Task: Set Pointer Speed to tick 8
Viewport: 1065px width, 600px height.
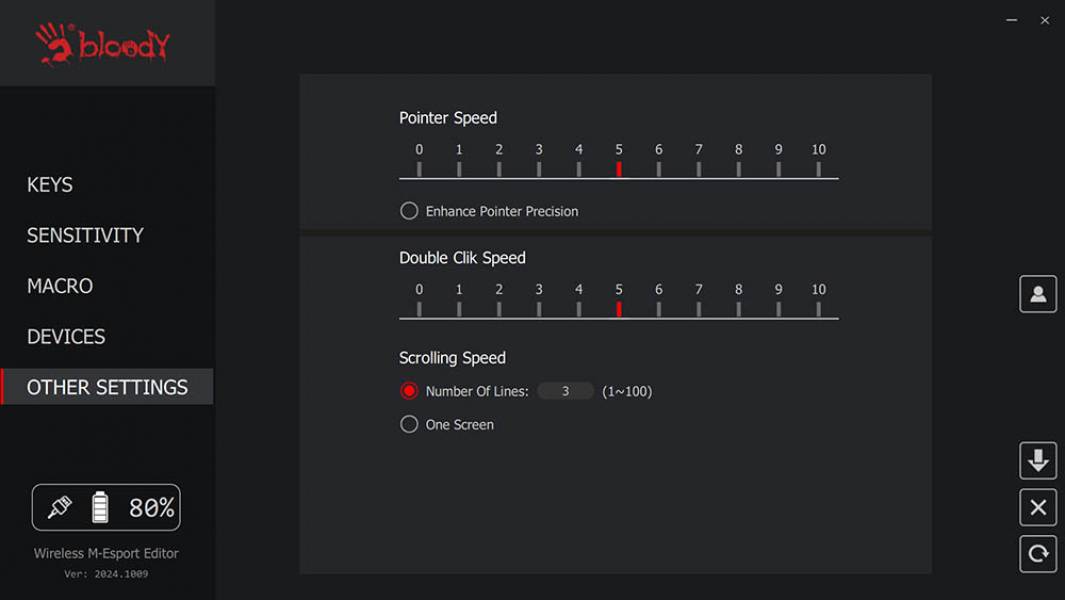Action: click(738, 169)
